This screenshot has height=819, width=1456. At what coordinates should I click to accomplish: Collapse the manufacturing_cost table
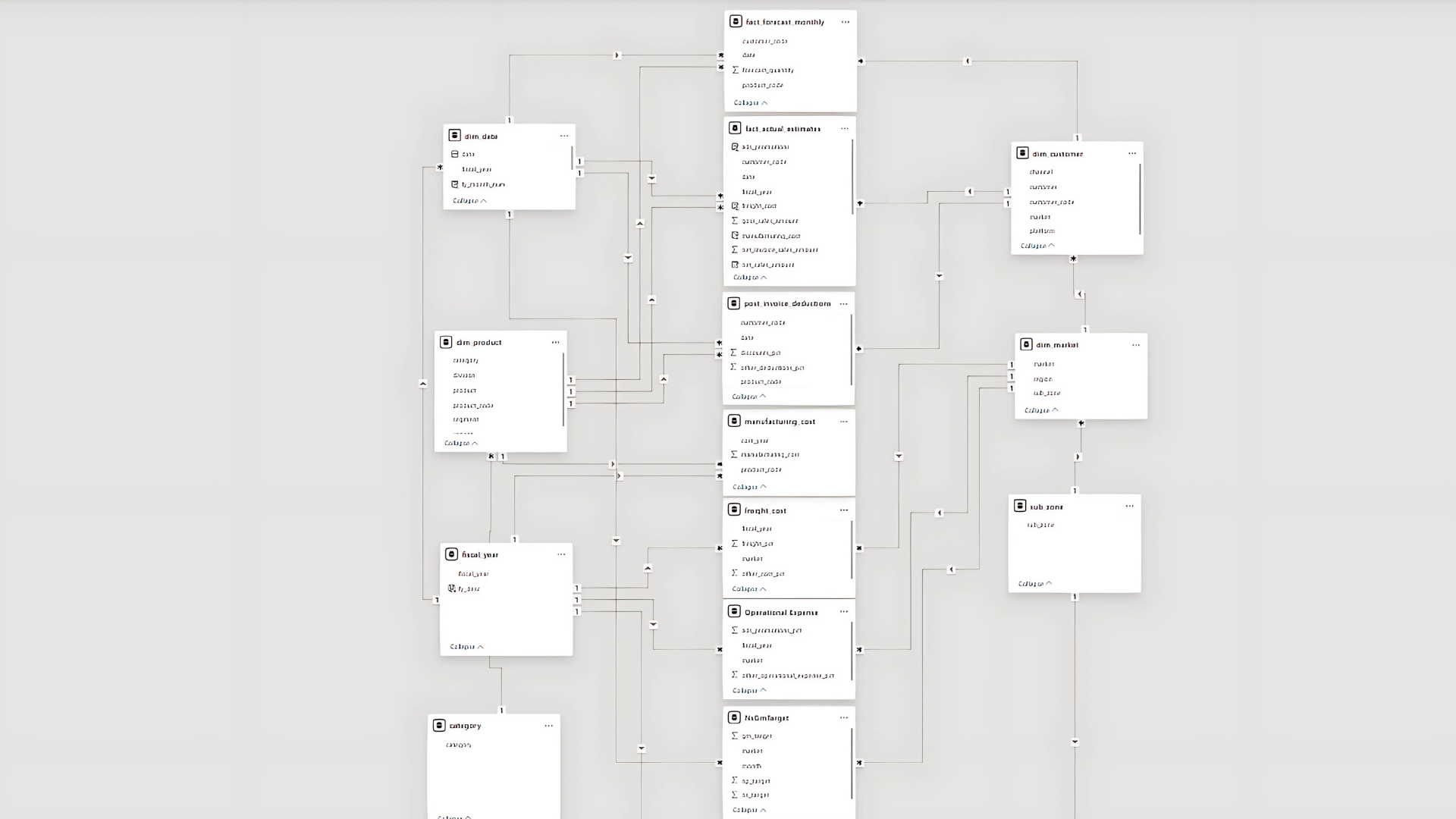[x=748, y=487]
